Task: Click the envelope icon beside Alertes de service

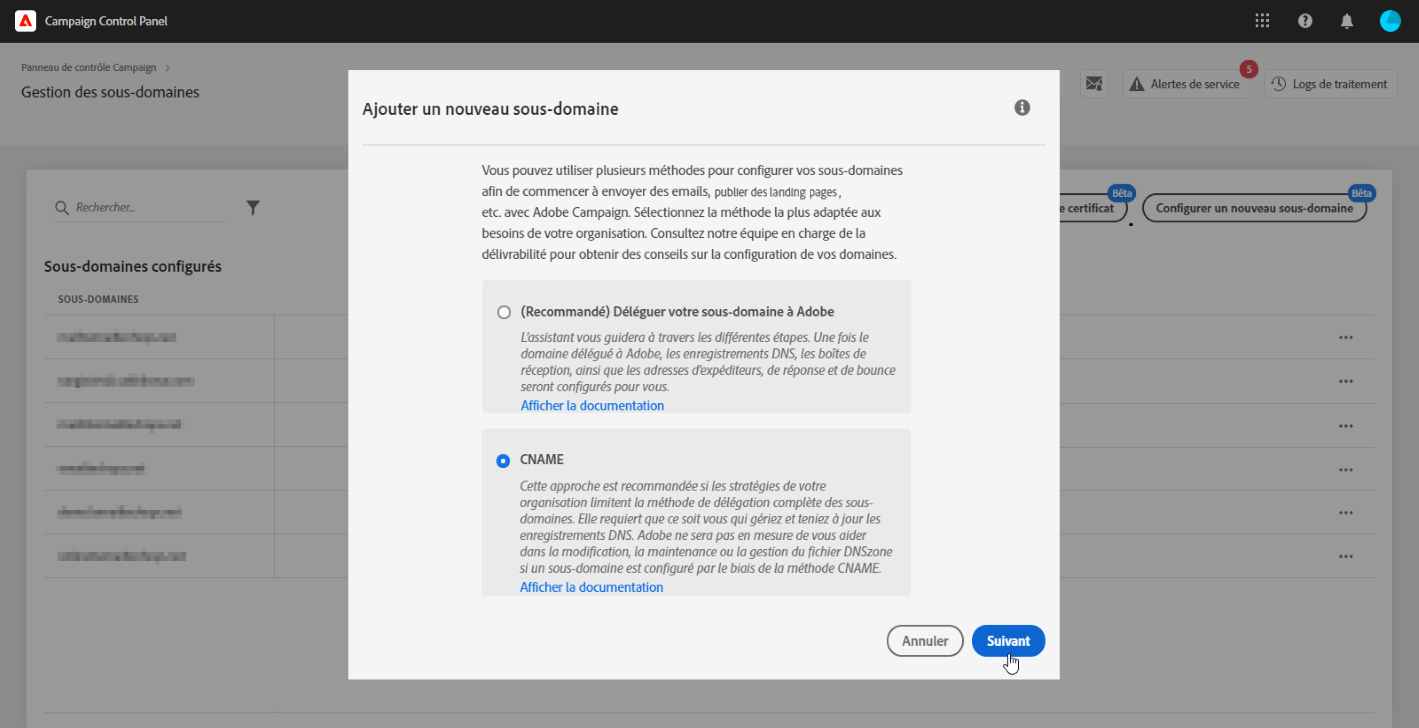Action: coord(1095,84)
